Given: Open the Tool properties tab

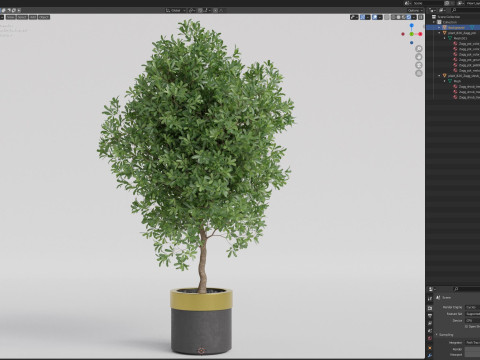Looking at the screenshot, I should tap(430, 299).
